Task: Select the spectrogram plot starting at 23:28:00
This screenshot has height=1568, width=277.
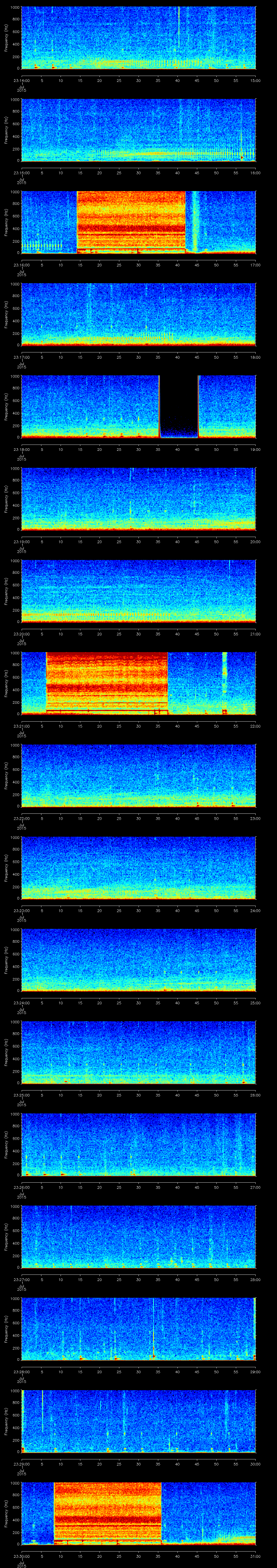Action: 139,1329
